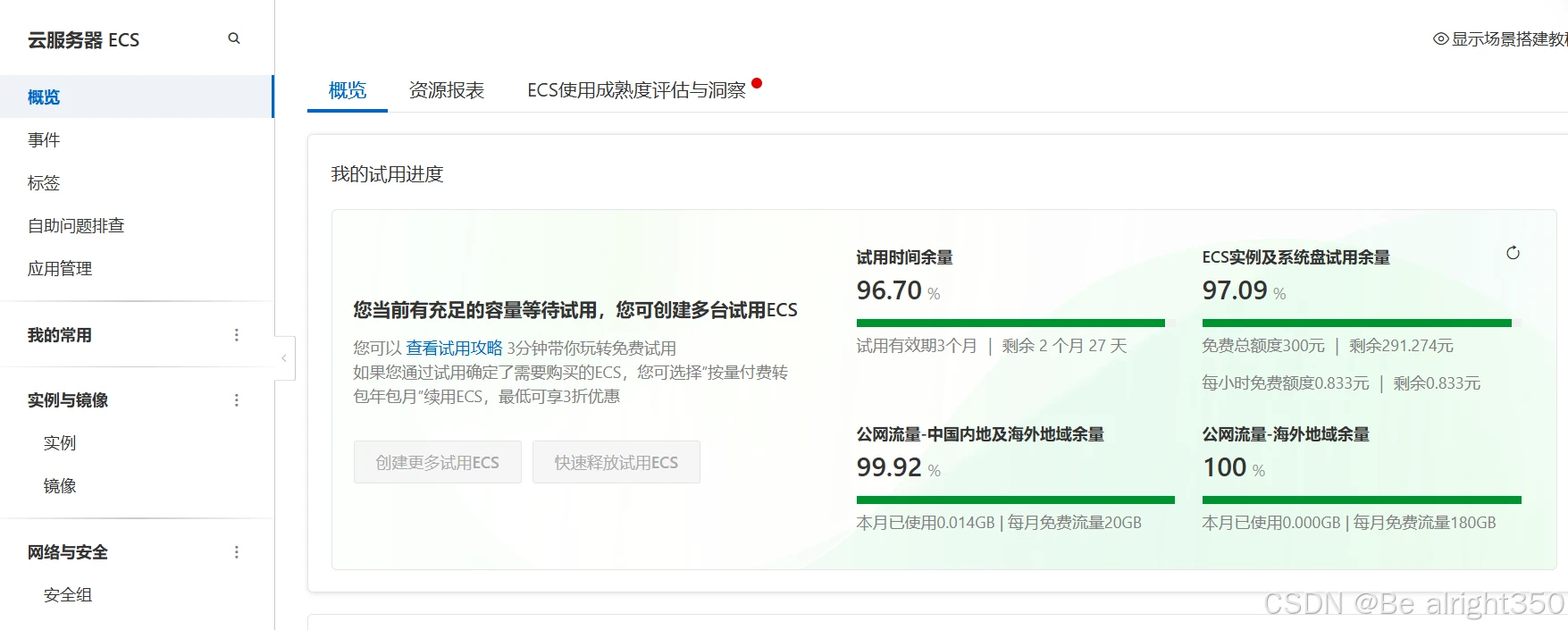Click the text 免费总额度300元
The image size is (1568, 630).
point(1263,346)
